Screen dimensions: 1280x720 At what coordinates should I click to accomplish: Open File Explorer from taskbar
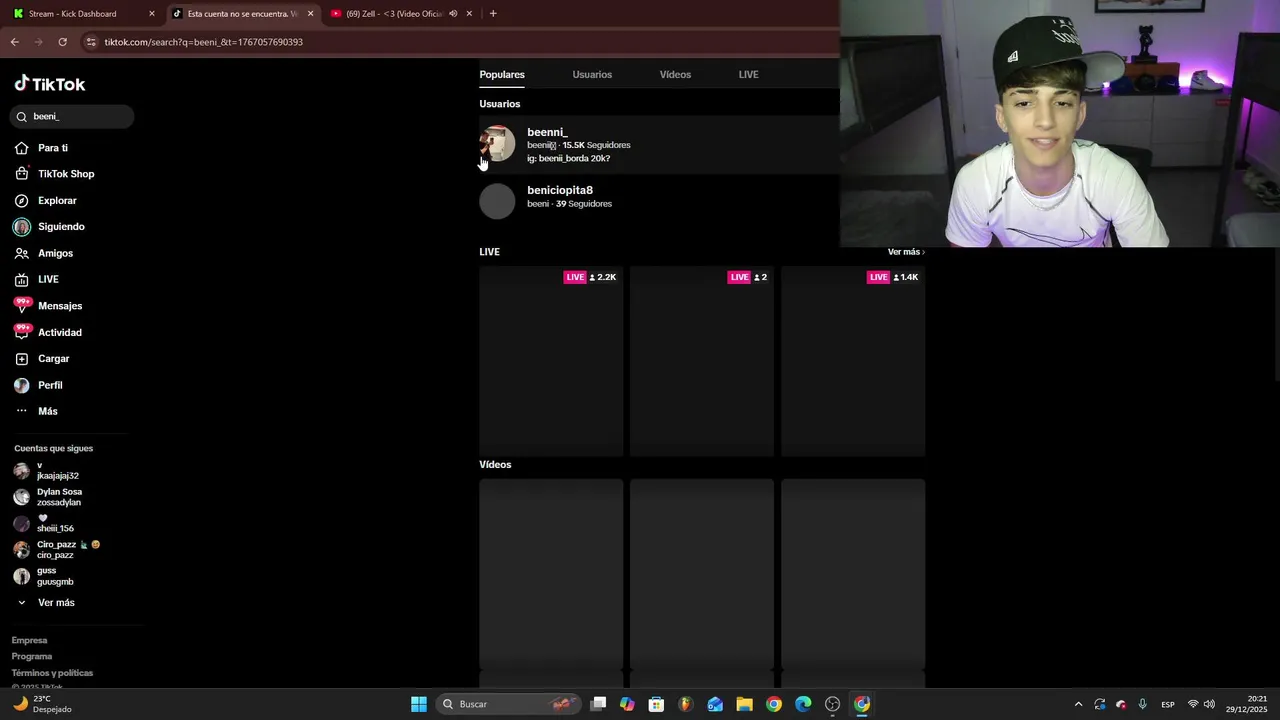[744, 704]
